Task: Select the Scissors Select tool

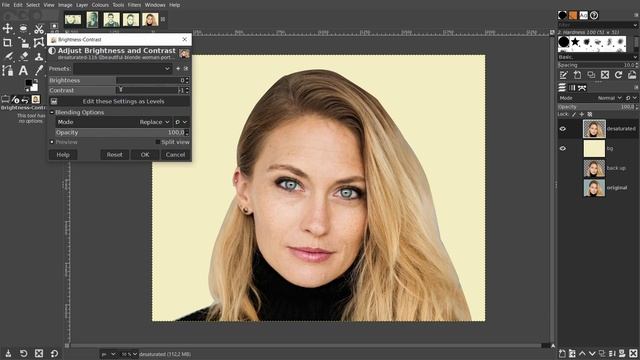Action: coord(39,29)
